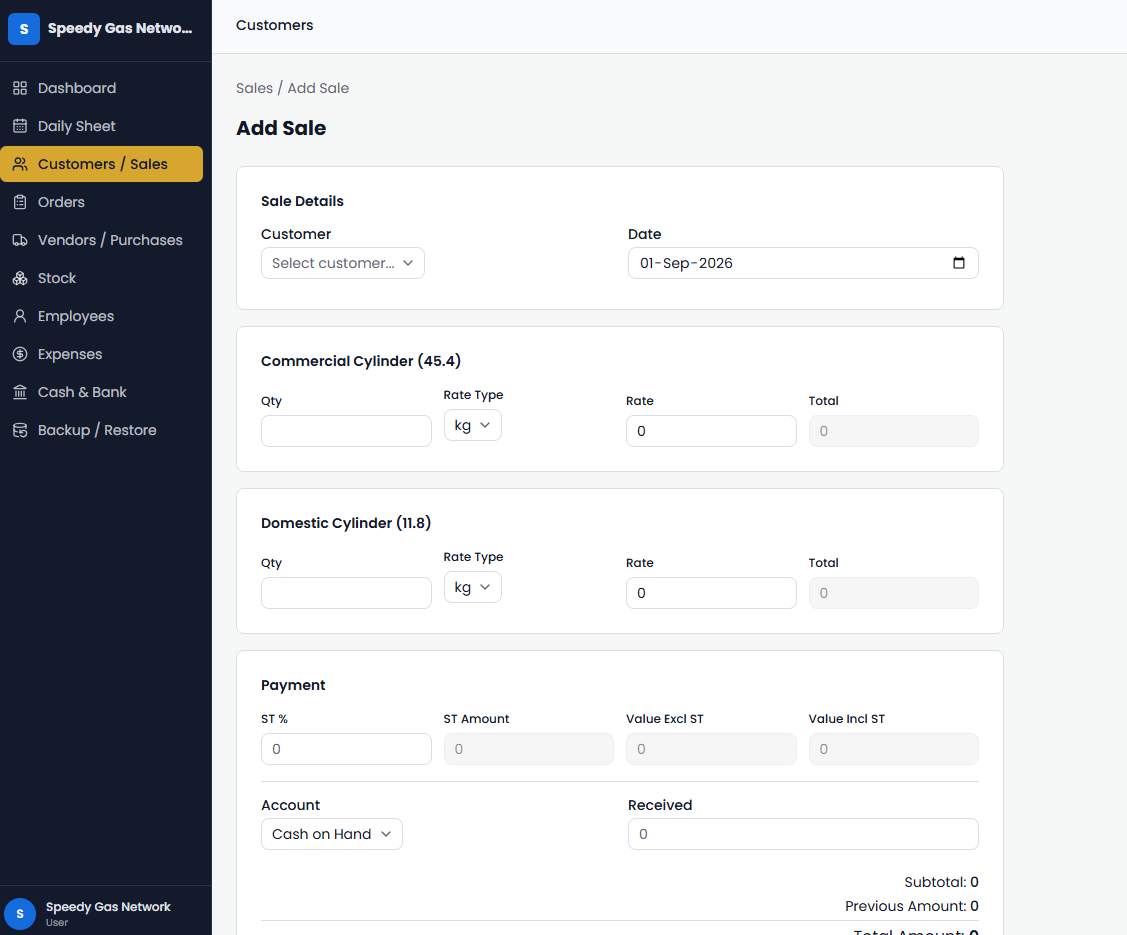This screenshot has width=1127, height=935.
Task: Open the Orders section
Action: tap(101, 202)
